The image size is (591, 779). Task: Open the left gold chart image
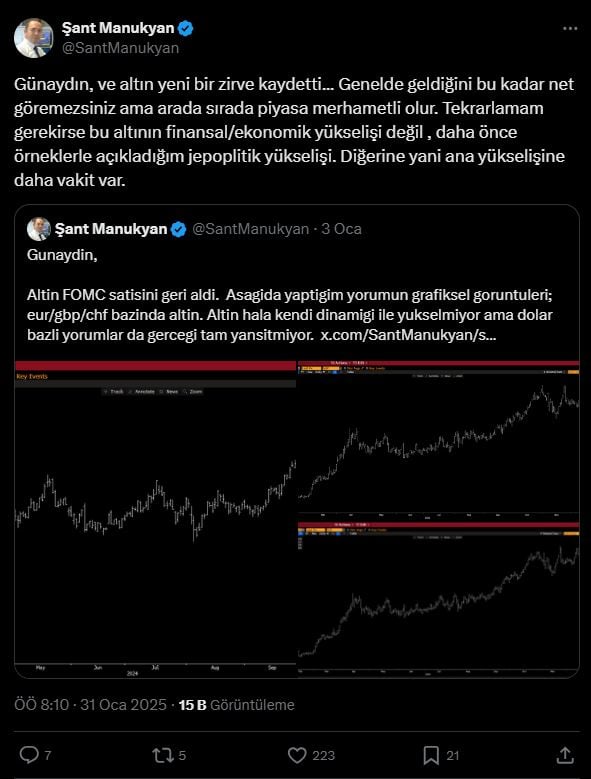[155, 519]
